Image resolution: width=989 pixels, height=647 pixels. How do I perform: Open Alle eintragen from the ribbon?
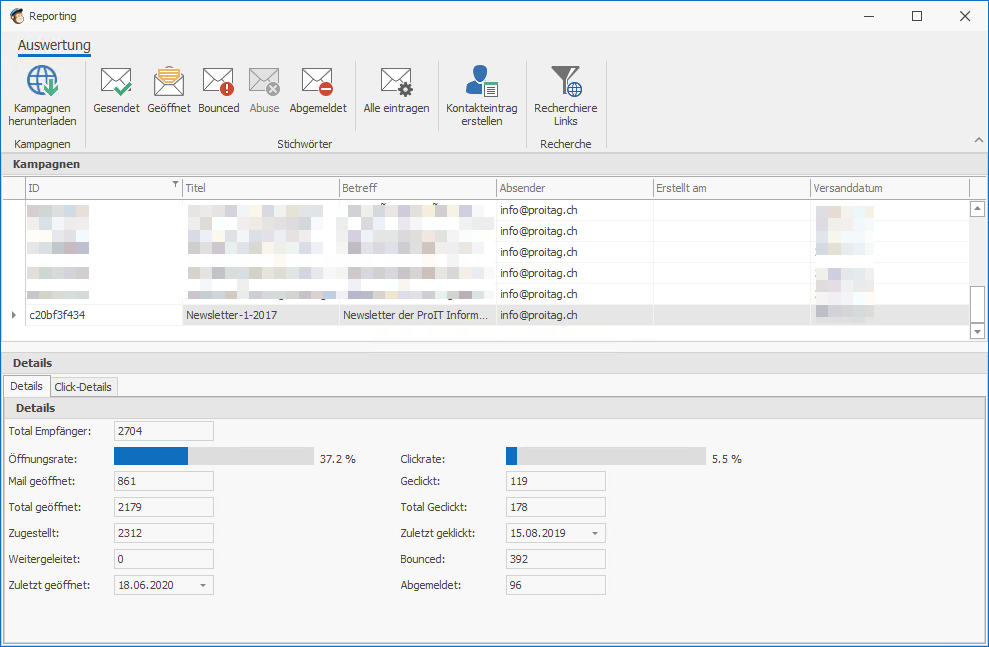(396, 82)
